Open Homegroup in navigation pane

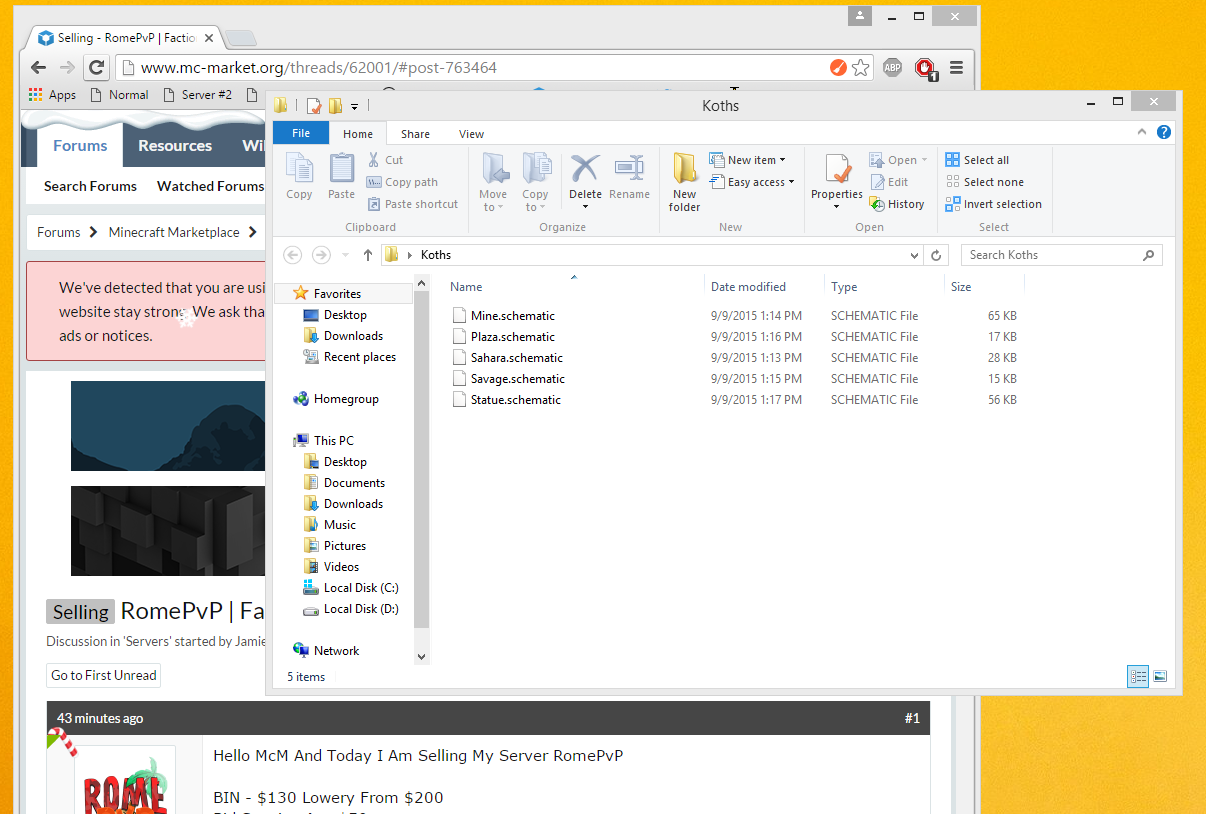pos(336,399)
